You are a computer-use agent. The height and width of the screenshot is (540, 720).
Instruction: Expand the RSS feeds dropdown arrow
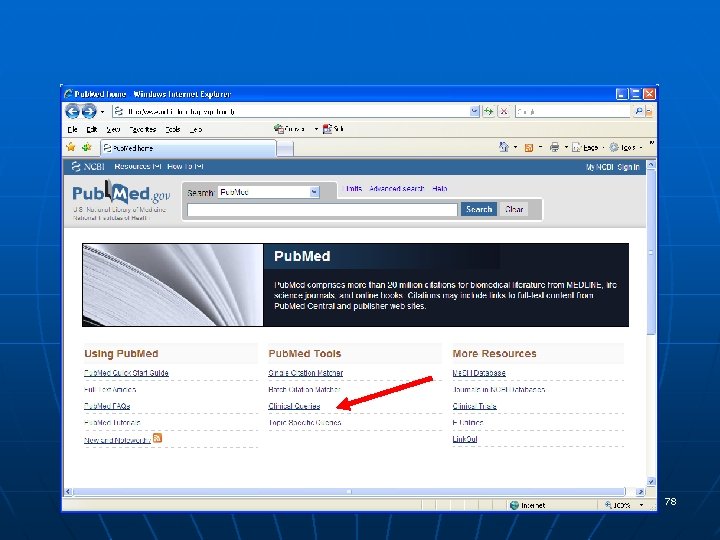(540, 147)
